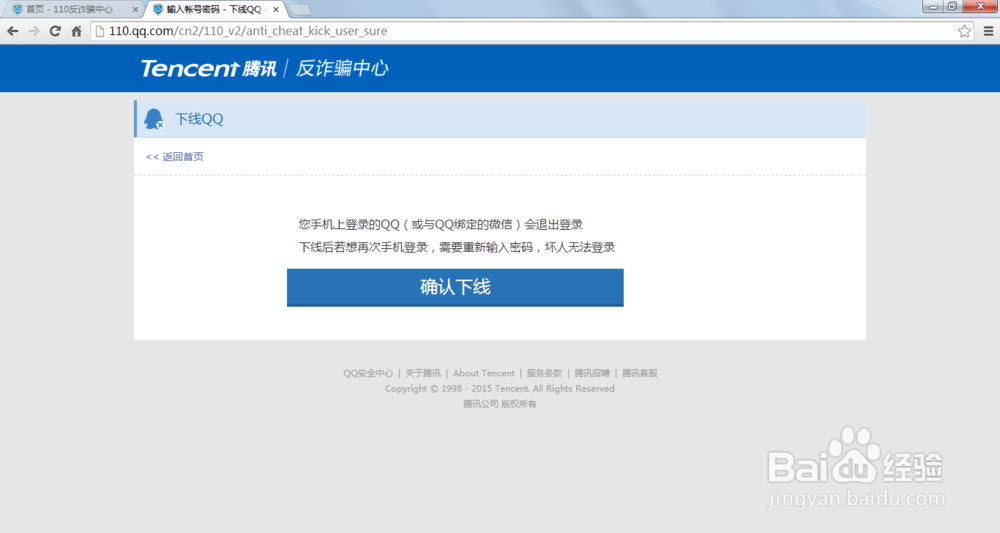Click the Tencent 腾讯 logo
Viewport: 1000px width, 533px height.
209,68
